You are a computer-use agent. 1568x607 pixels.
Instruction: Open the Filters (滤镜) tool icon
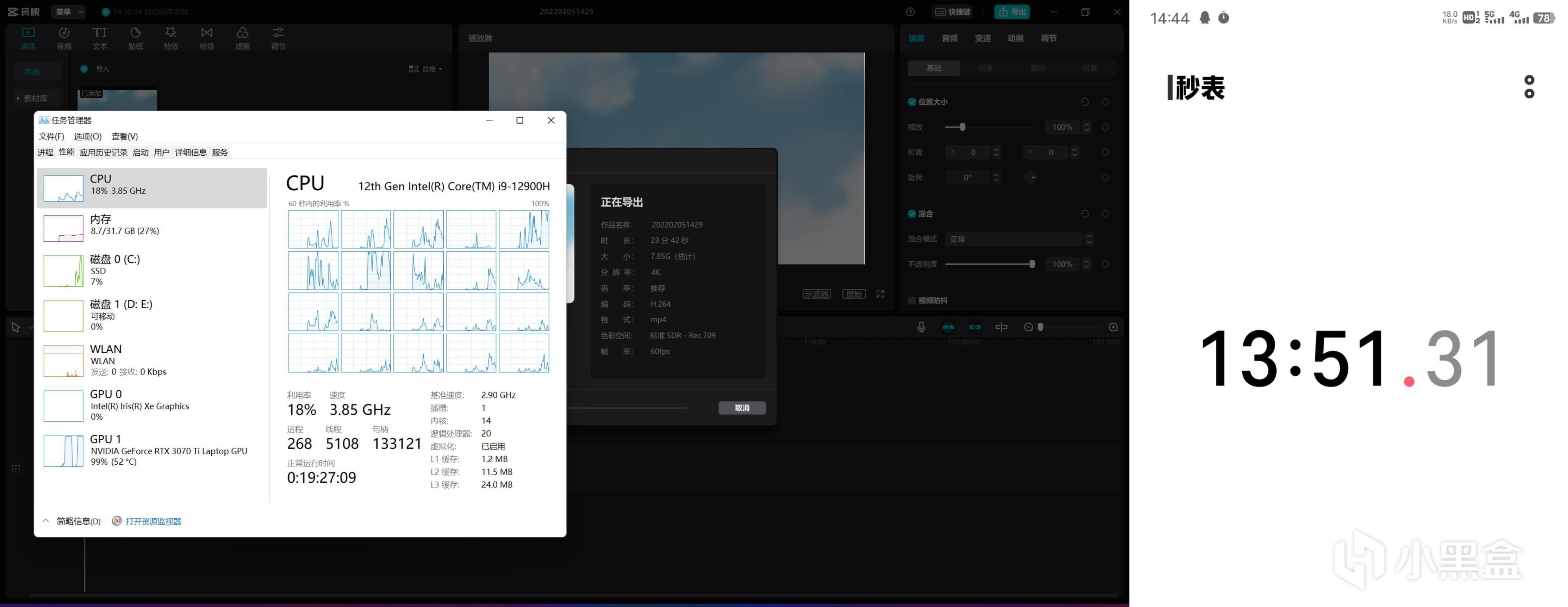242,37
